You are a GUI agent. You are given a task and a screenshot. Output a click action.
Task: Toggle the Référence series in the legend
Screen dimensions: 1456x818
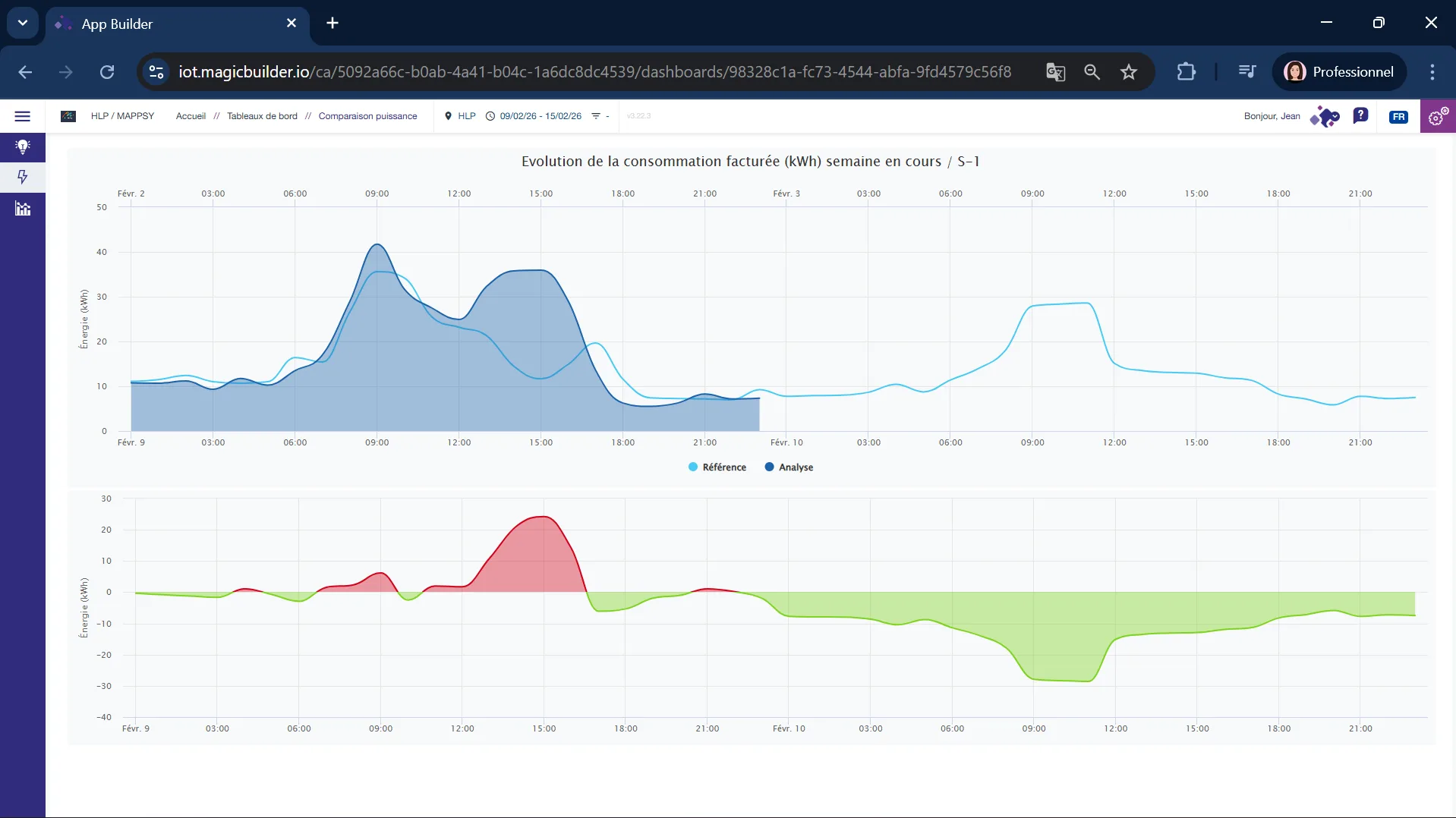[x=716, y=467]
